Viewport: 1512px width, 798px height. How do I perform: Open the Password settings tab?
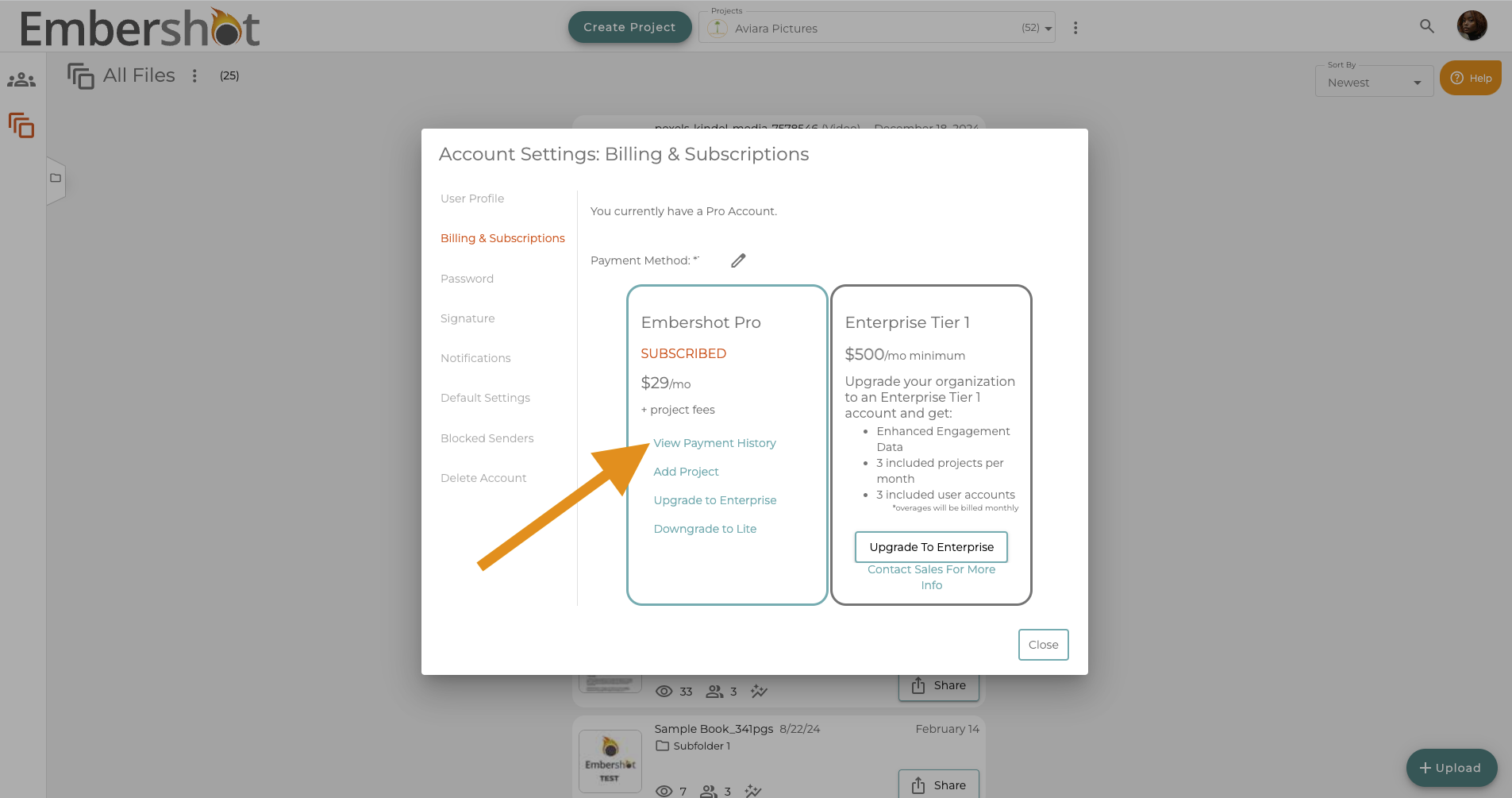point(467,279)
